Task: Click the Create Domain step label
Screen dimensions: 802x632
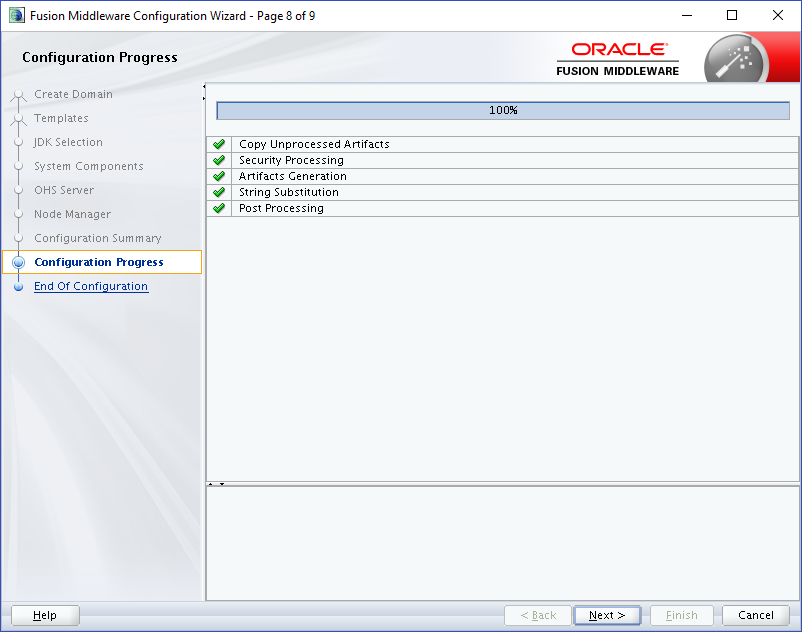Action: point(73,94)
